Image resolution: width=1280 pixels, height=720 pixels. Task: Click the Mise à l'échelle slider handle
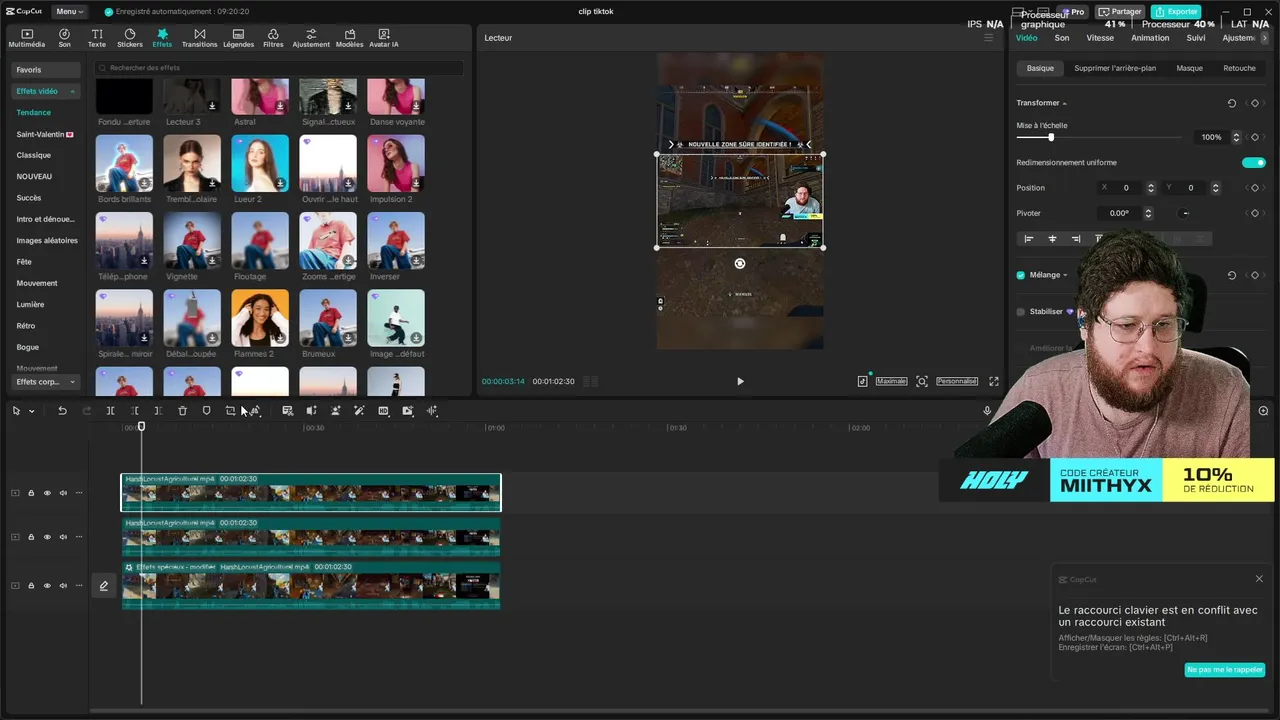[x=1050, y=137]
